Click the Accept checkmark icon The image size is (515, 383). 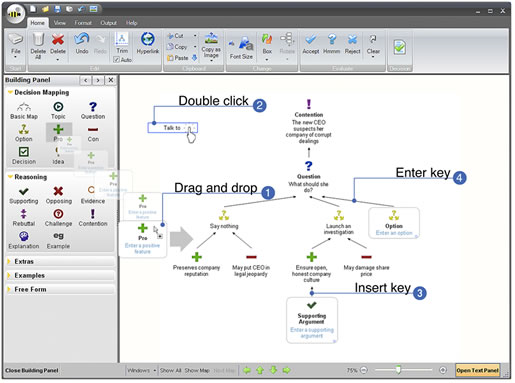(310, 40)
